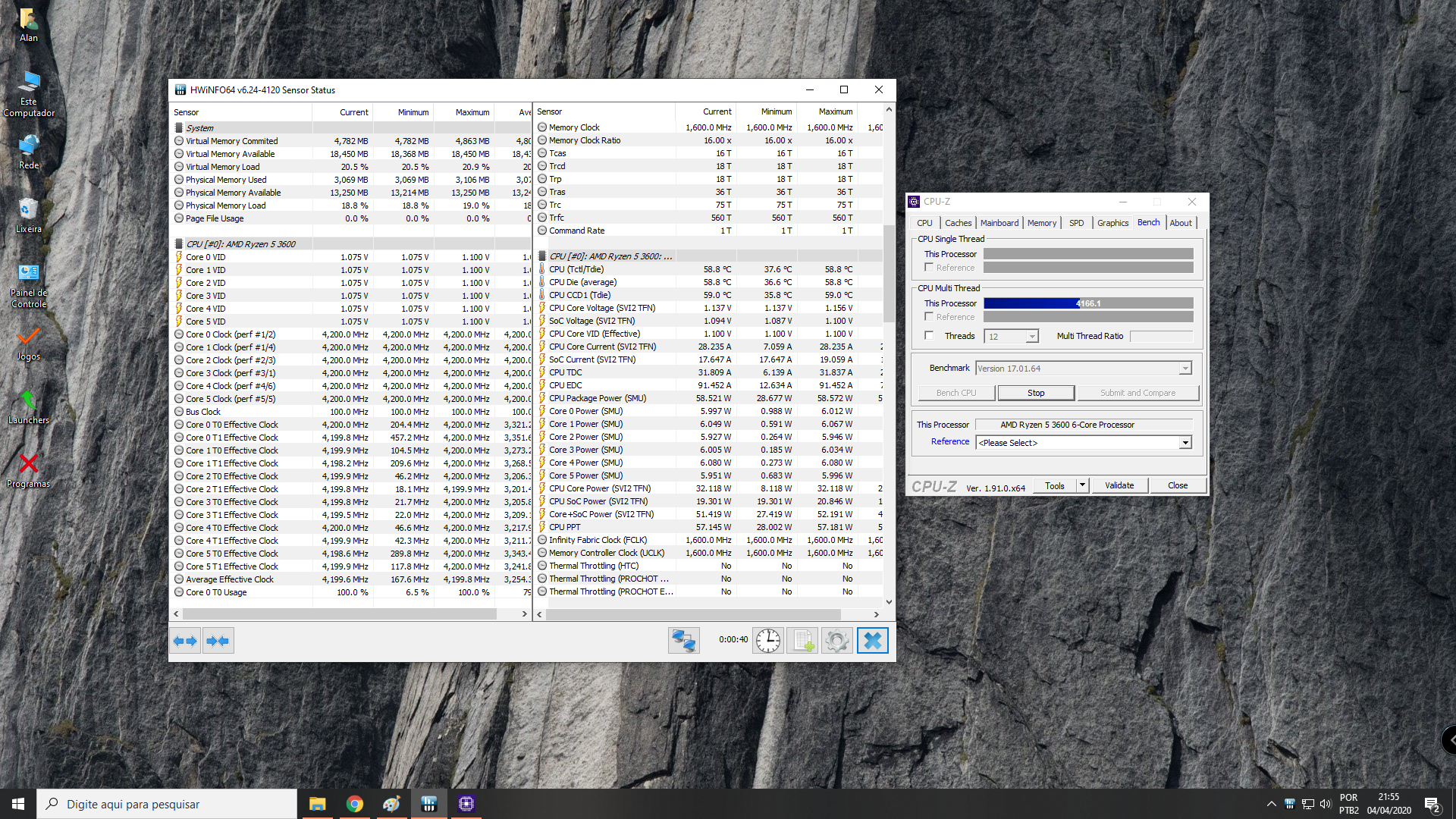Click the Stop benchmark button
1456x819 pixels.
click(1036, 393)
